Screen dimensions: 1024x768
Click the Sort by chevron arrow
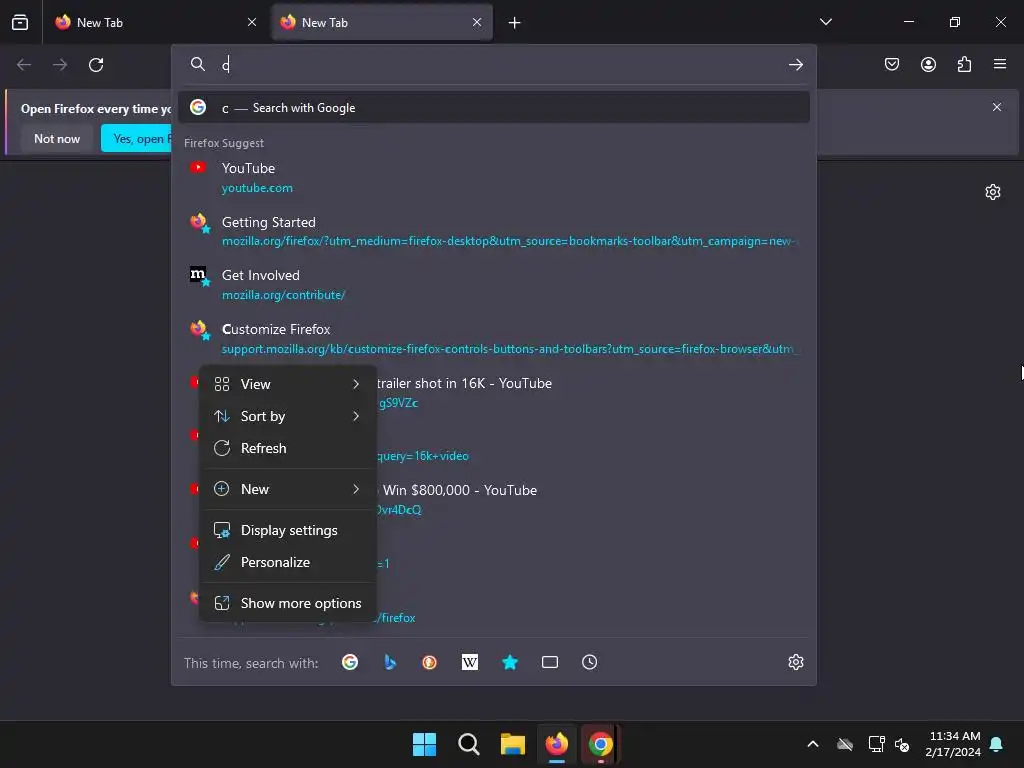pyautogui.click(x=356, y=416)
